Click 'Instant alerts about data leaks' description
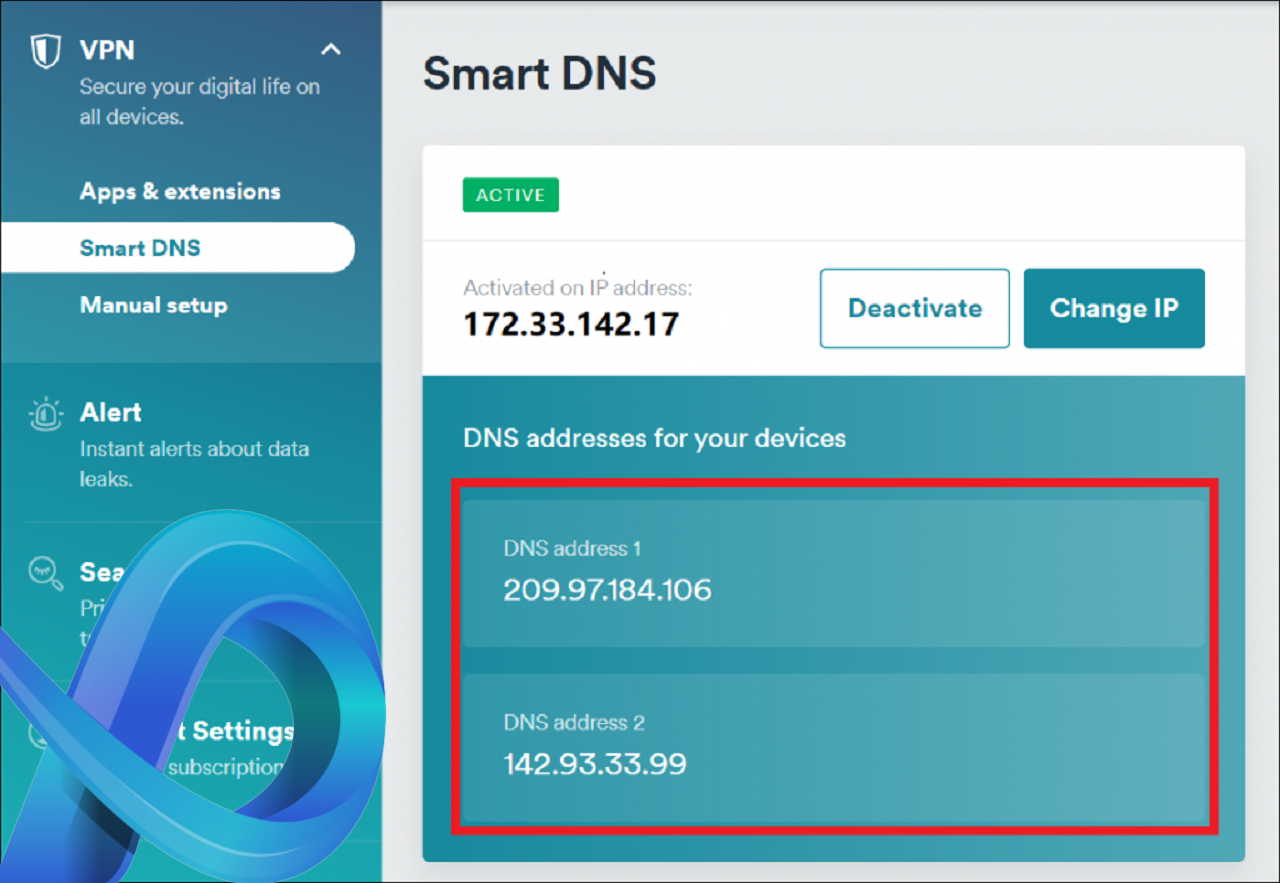Image resolution: width=1280 pixels, height=883 pixels. 194,464
